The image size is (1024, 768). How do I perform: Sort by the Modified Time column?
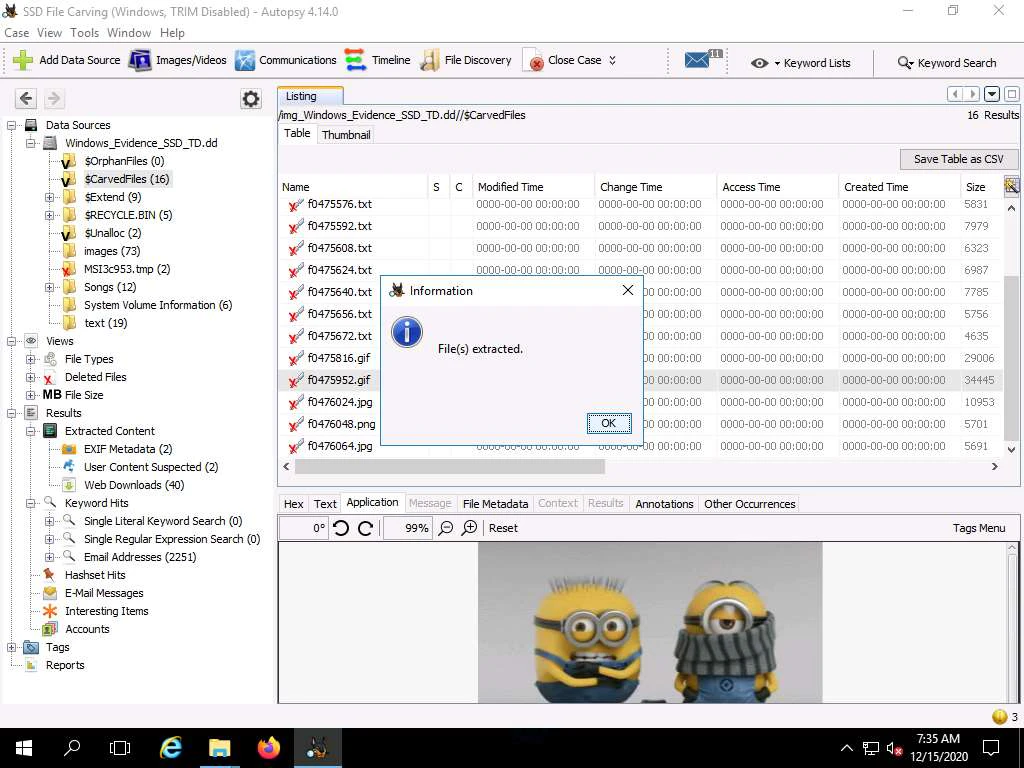(x=532, y=187)
